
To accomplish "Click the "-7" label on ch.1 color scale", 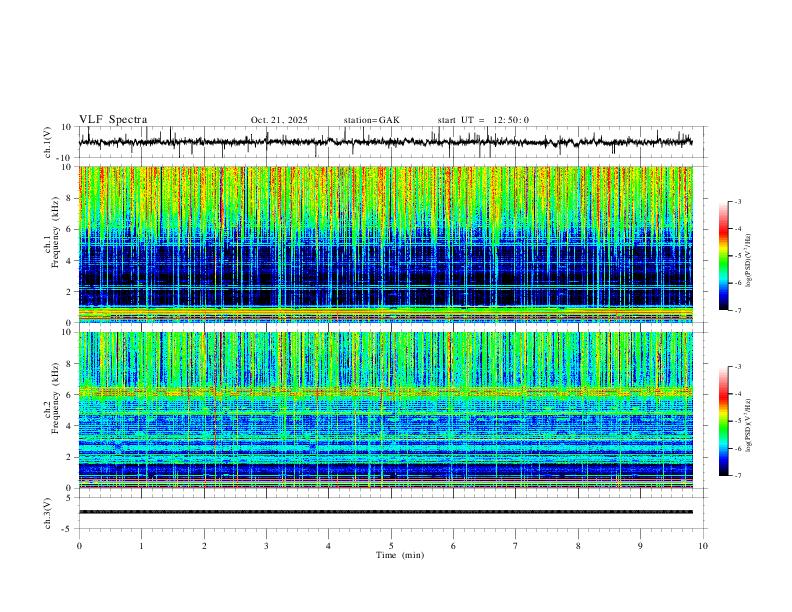I will click(737, 310).
